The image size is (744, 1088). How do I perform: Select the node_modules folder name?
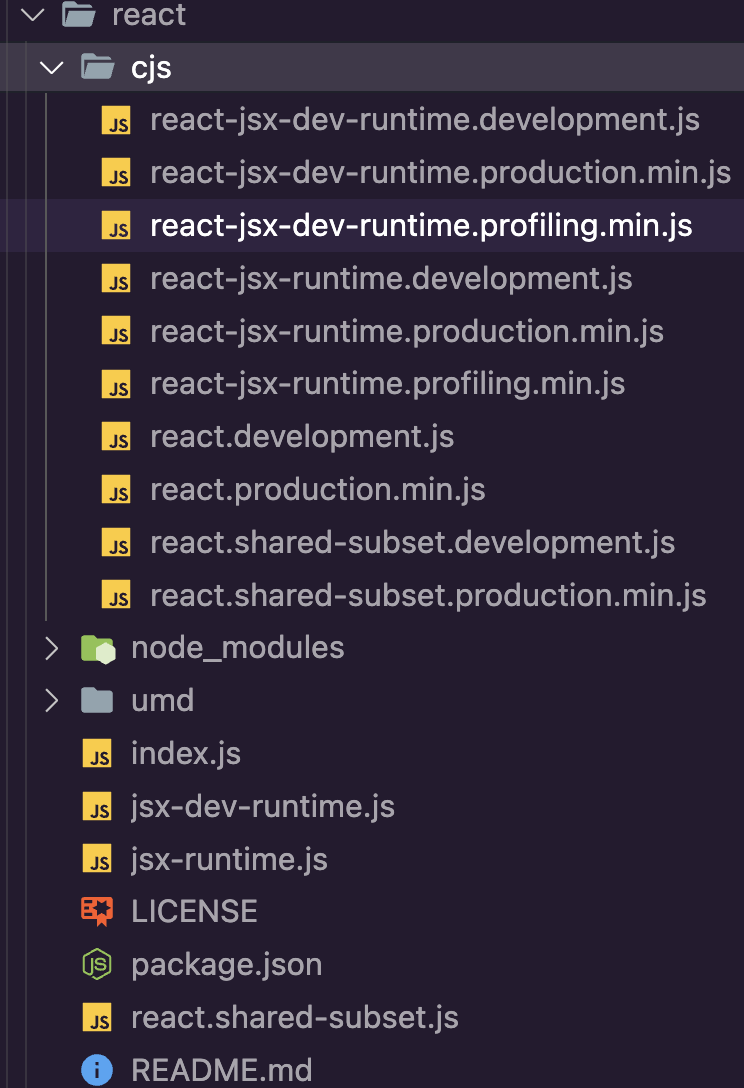point(237,648)
